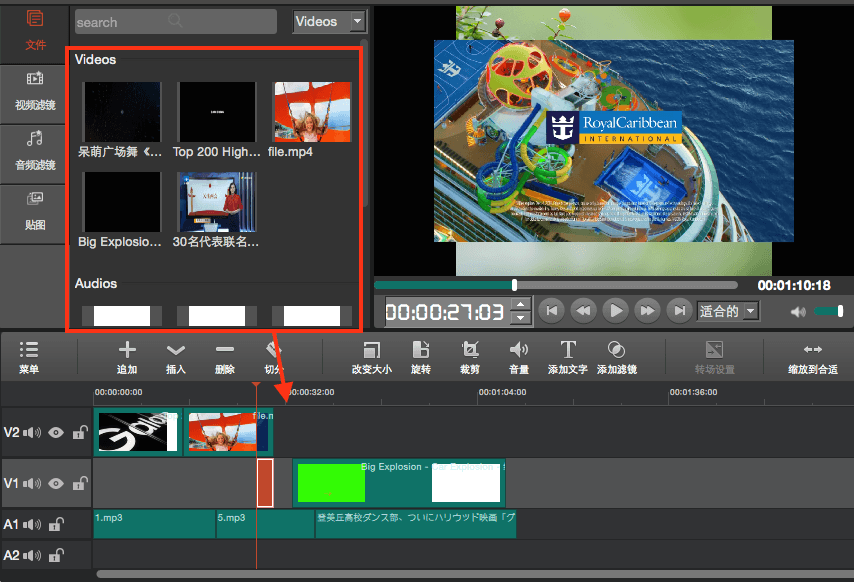Increase timecode with the up stepper arrow
854x582 pixels.
pyautogui.click(x=521, y=304)
